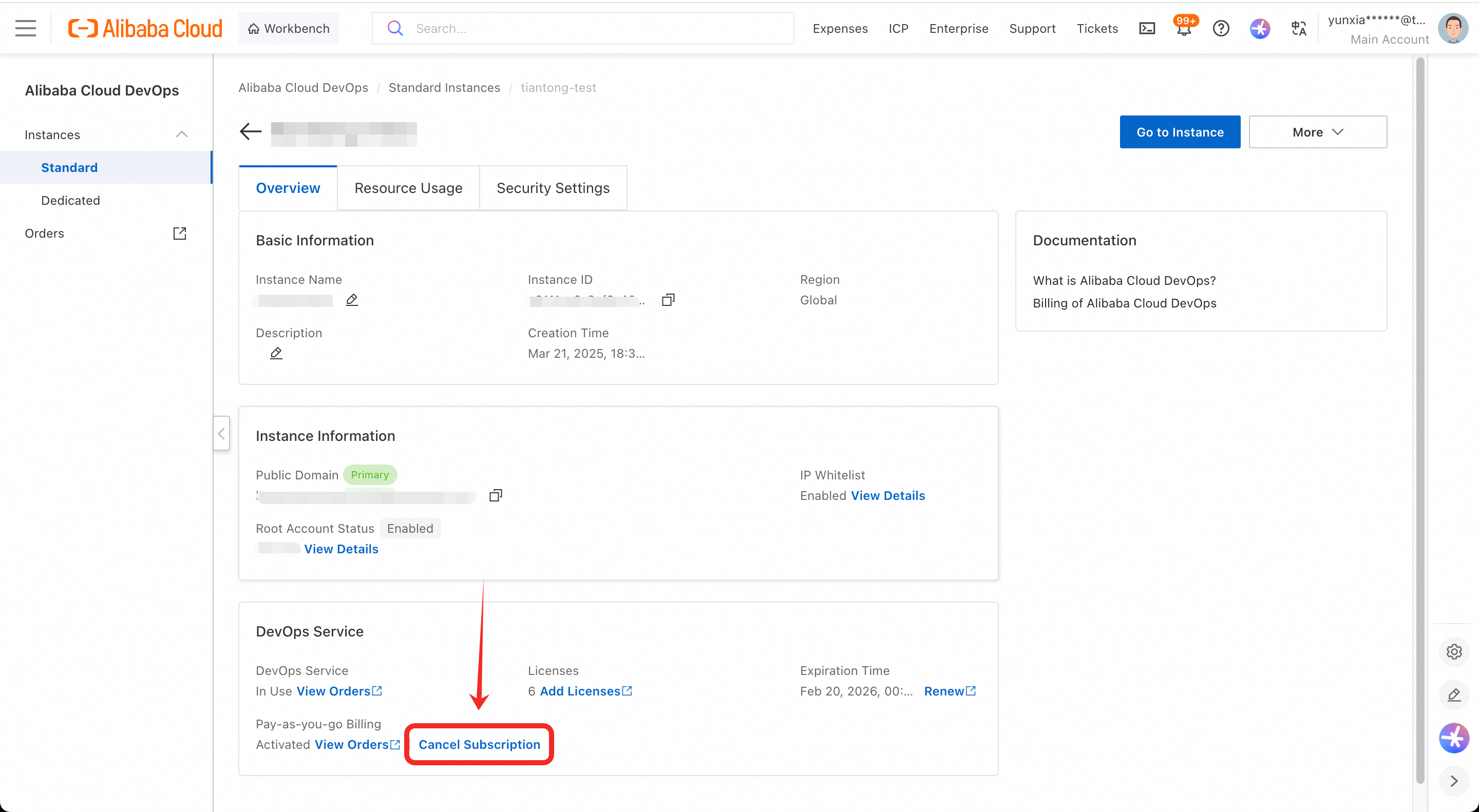Viewport: 1479px width, 812px height.
Task: Go back using the left arrow
Action: (x=250, y=131)
